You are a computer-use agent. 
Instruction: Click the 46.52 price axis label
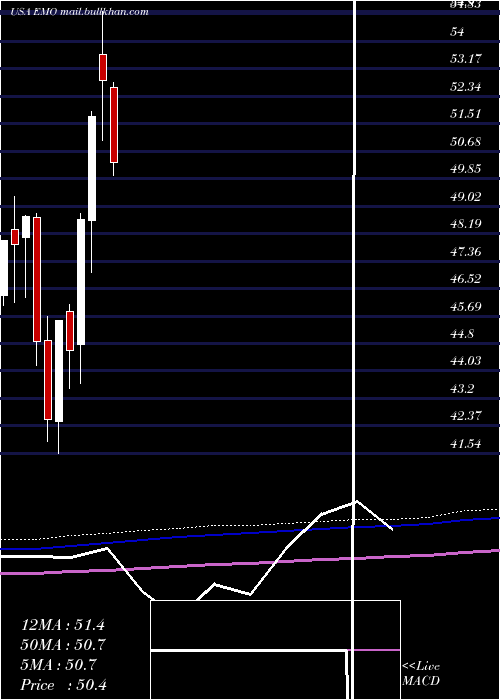466,279
